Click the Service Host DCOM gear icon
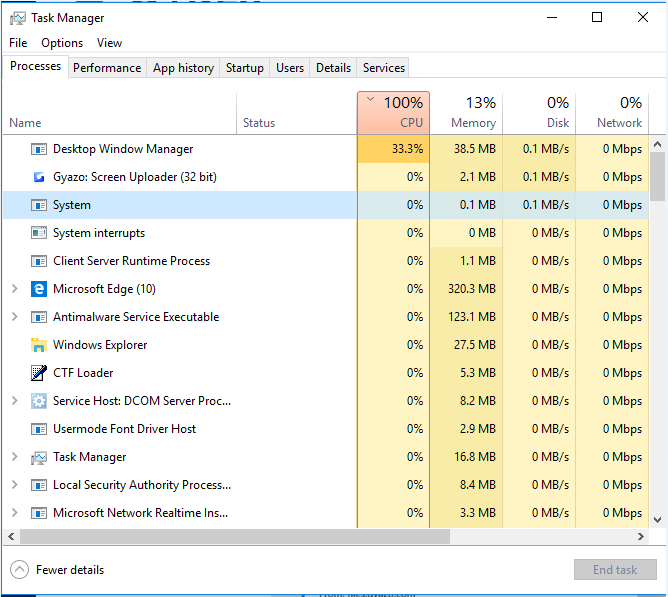Screen dimensions: 668x597 point(39,401)
